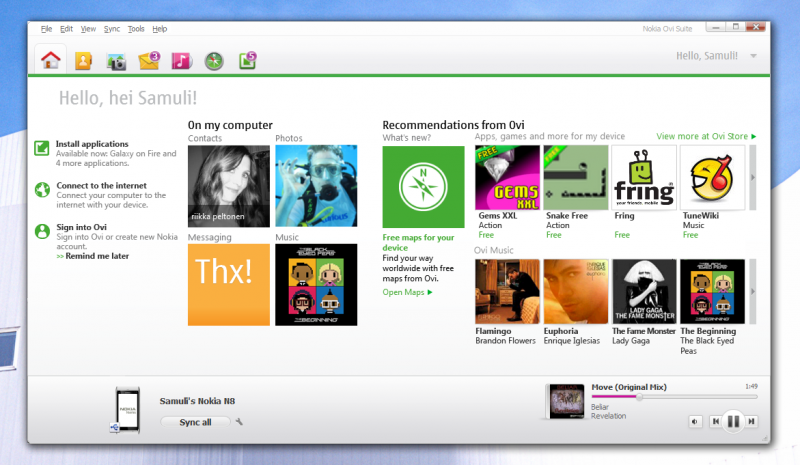Open sync settings wrench icon
Viewport: 800px width, 465px height.
pyautogui.click(x=239, y=422)
